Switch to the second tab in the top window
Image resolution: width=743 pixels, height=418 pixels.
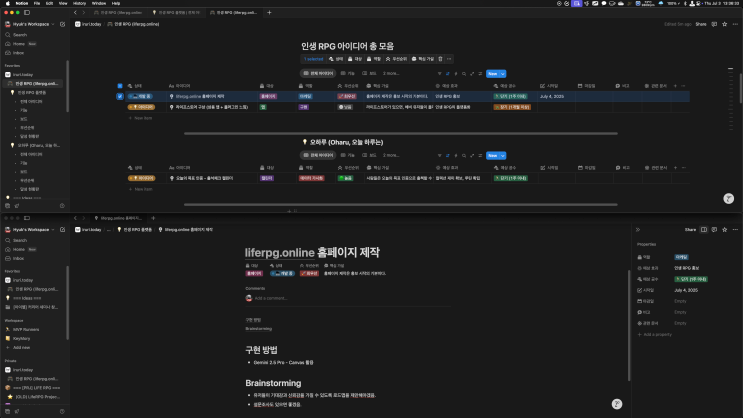tap(176, 13)
